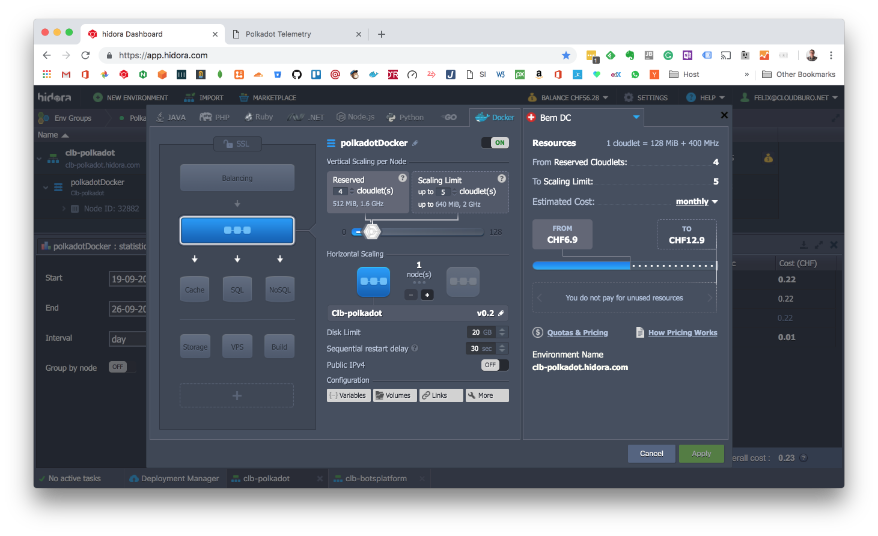Click the NoSQL node block
Viewport: 878px width, 536px height.
(279, 289)
